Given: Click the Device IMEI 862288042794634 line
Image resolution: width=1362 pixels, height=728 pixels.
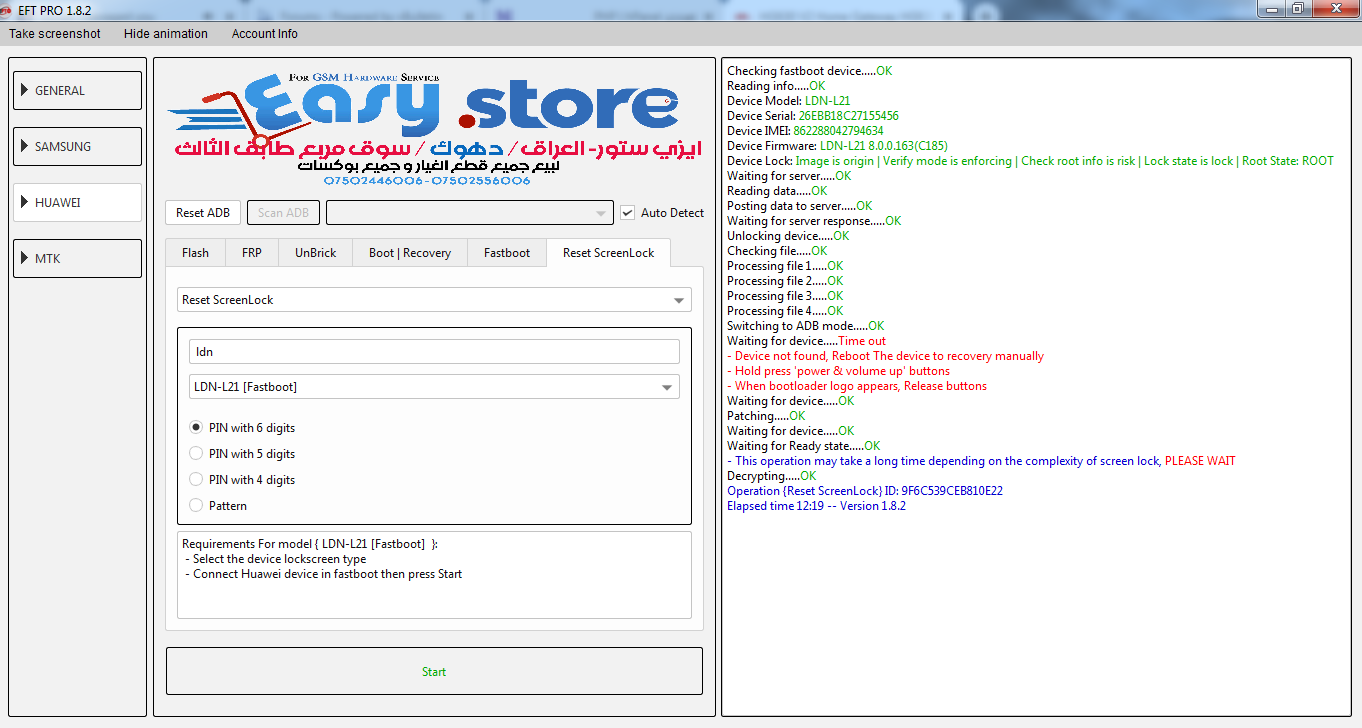Looking at the screenshot, I should 805,131.
